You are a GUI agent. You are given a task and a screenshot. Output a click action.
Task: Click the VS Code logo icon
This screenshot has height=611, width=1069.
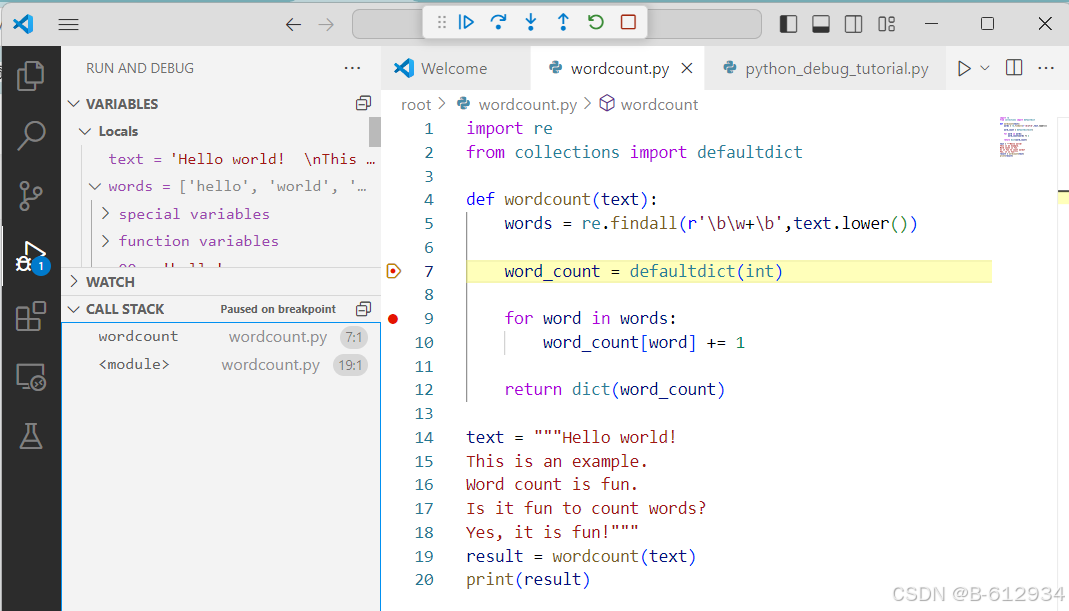tap(23, 24)
